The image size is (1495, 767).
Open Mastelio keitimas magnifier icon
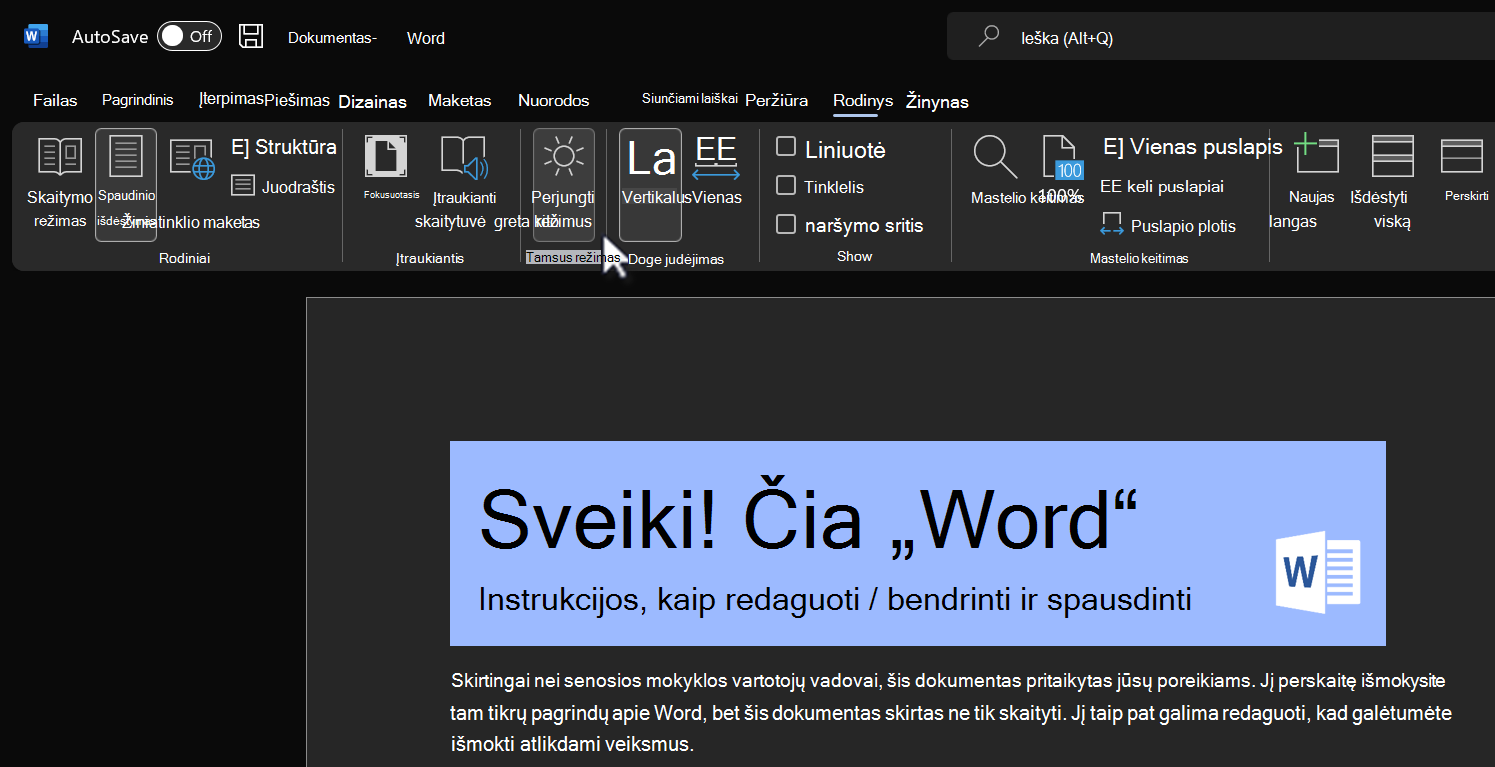pos(995,157)
